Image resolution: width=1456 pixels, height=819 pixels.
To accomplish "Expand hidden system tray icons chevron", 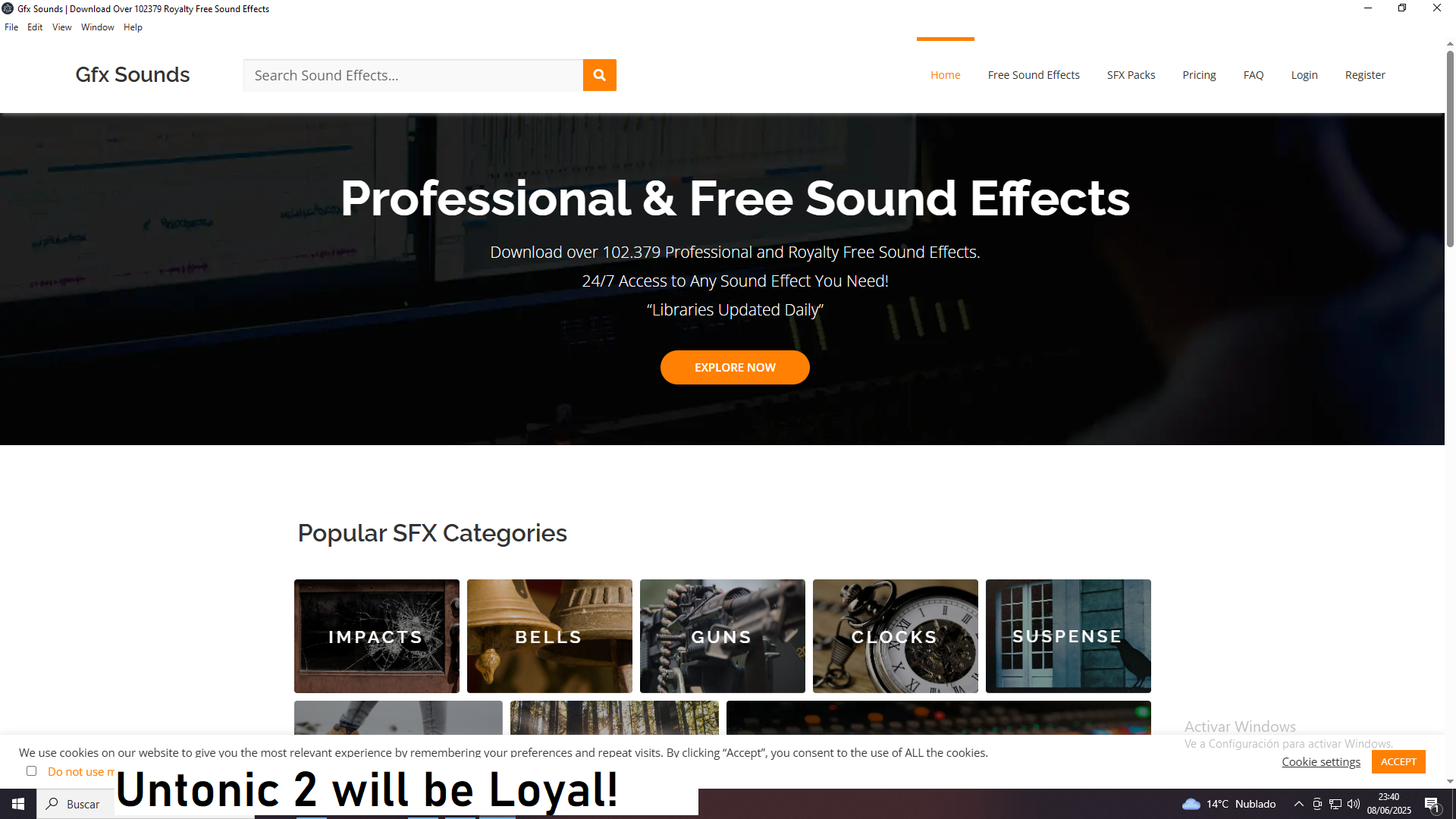I will [x=1299, y=804].
